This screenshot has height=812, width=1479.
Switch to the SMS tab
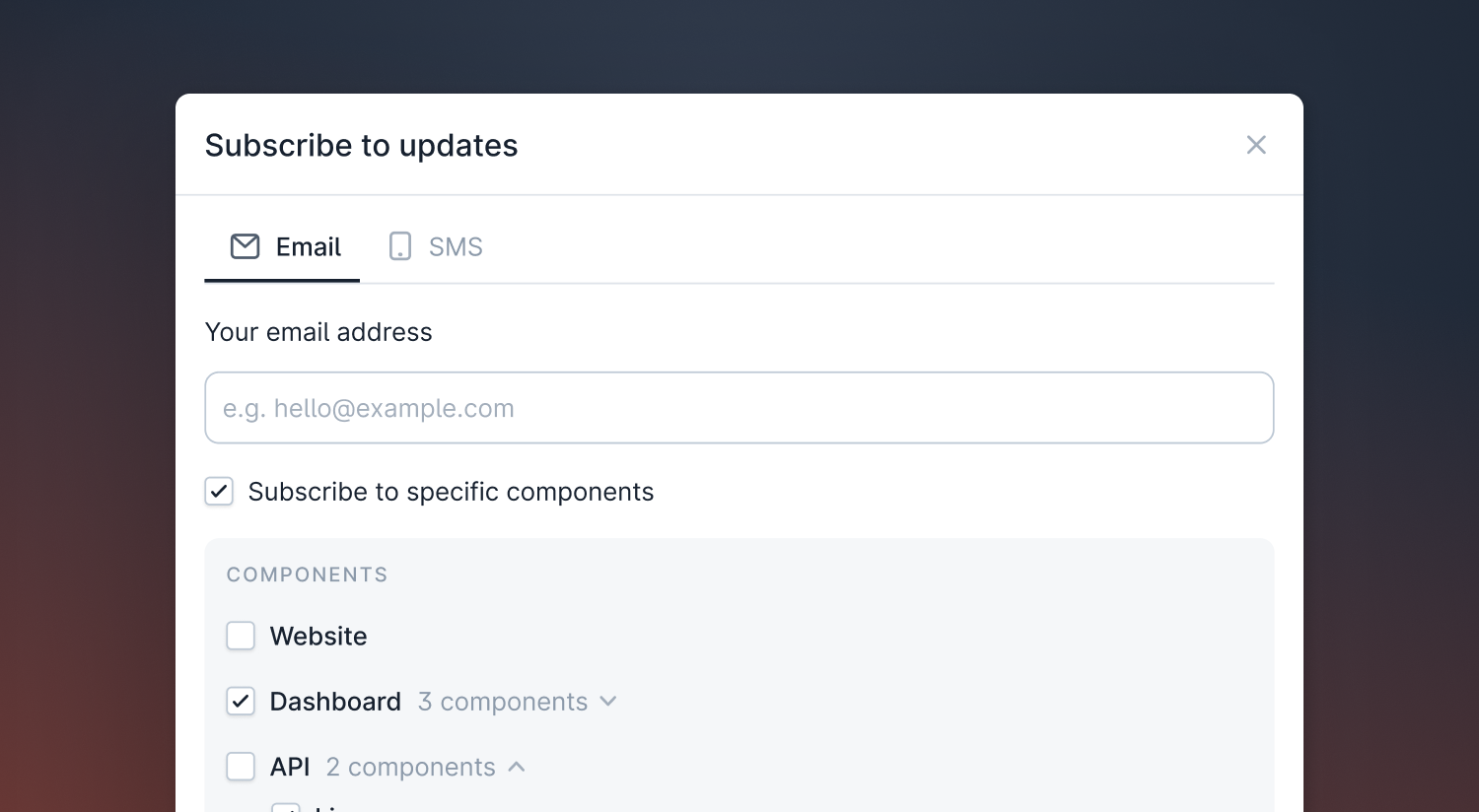pos(455,246)
